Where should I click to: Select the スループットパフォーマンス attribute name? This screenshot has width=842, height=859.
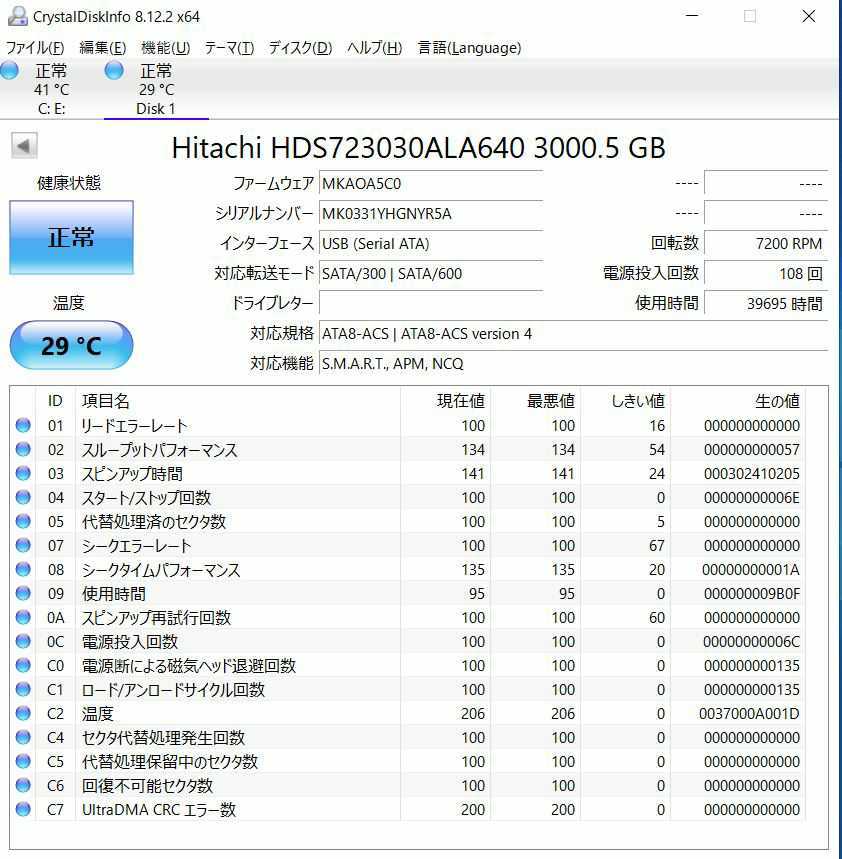pos(159,450)
